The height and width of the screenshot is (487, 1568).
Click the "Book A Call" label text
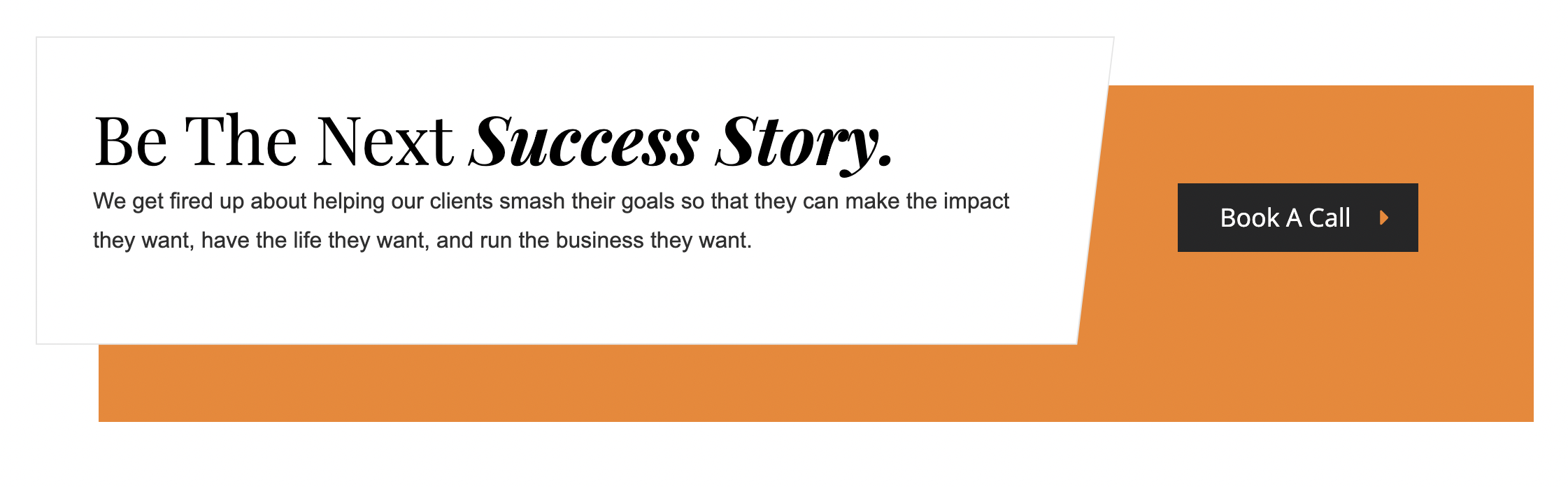tap(1285, 218)
